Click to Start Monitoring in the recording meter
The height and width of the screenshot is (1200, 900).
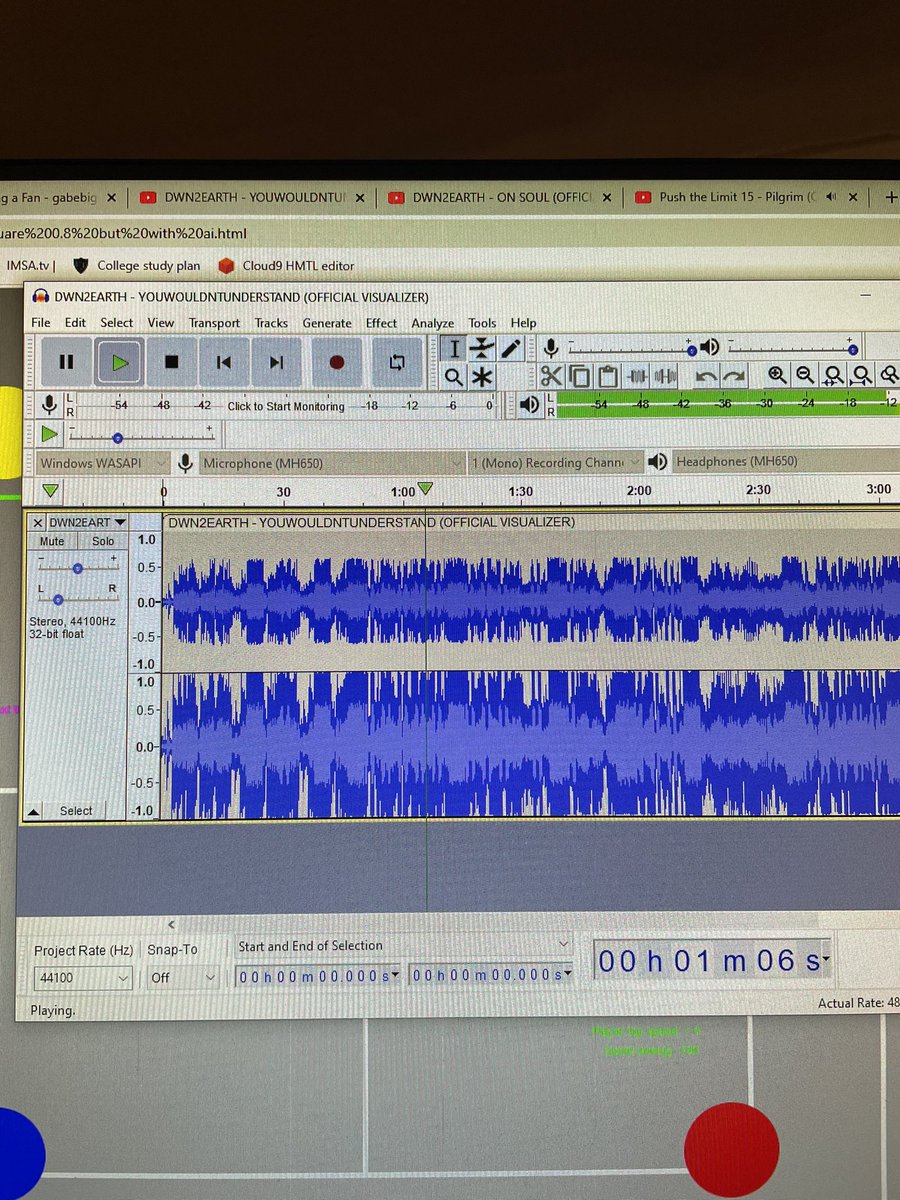point(285,406)
